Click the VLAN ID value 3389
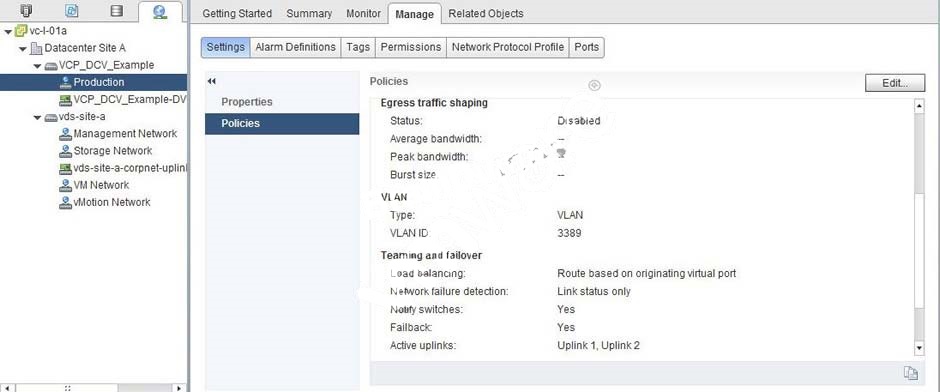 coord(569,233)
